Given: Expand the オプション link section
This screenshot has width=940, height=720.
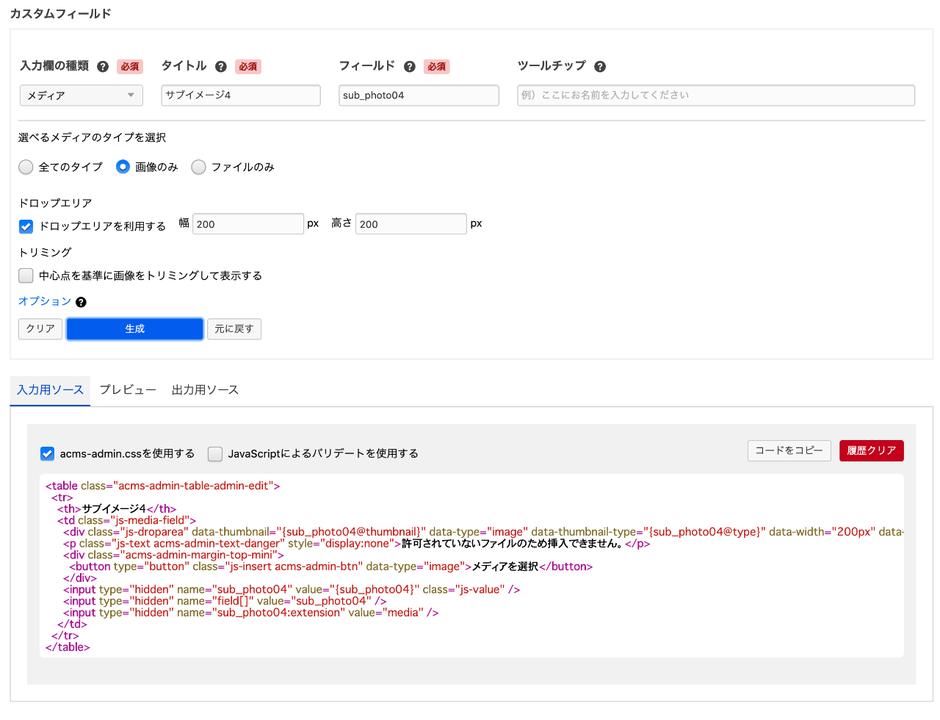Looking at the screenshot, I should pyautogui.click(x=45, y=301).
